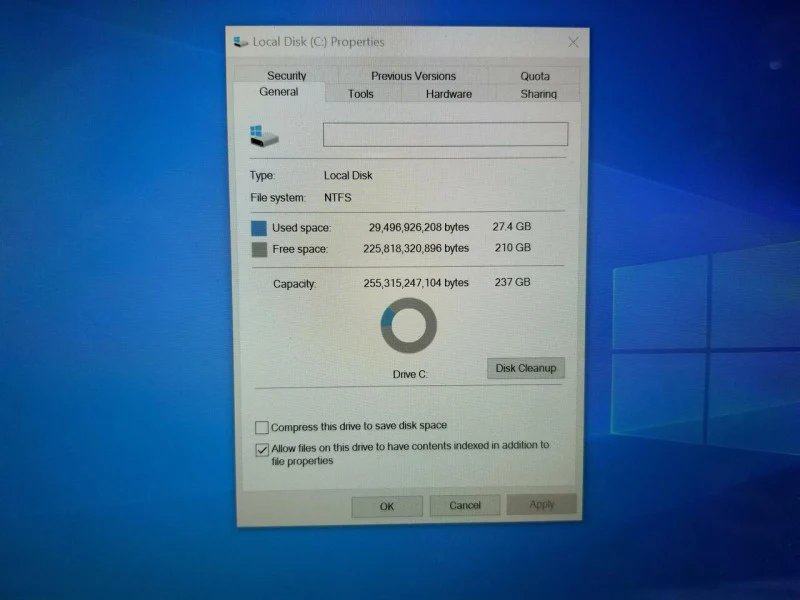Click the blue Used space color square
The width and height of the screenshot is (800, 600).
[259, 228]
